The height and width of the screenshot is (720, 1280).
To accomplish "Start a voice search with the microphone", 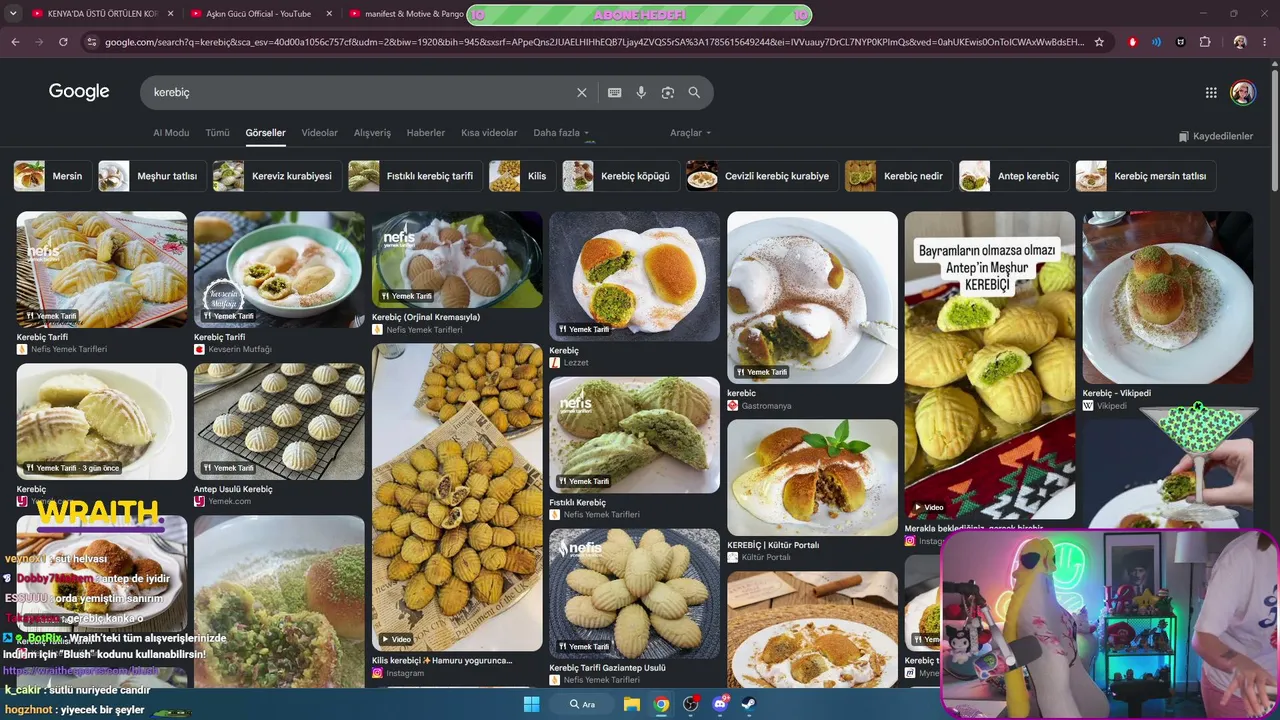I will click(x=641, y=92).
